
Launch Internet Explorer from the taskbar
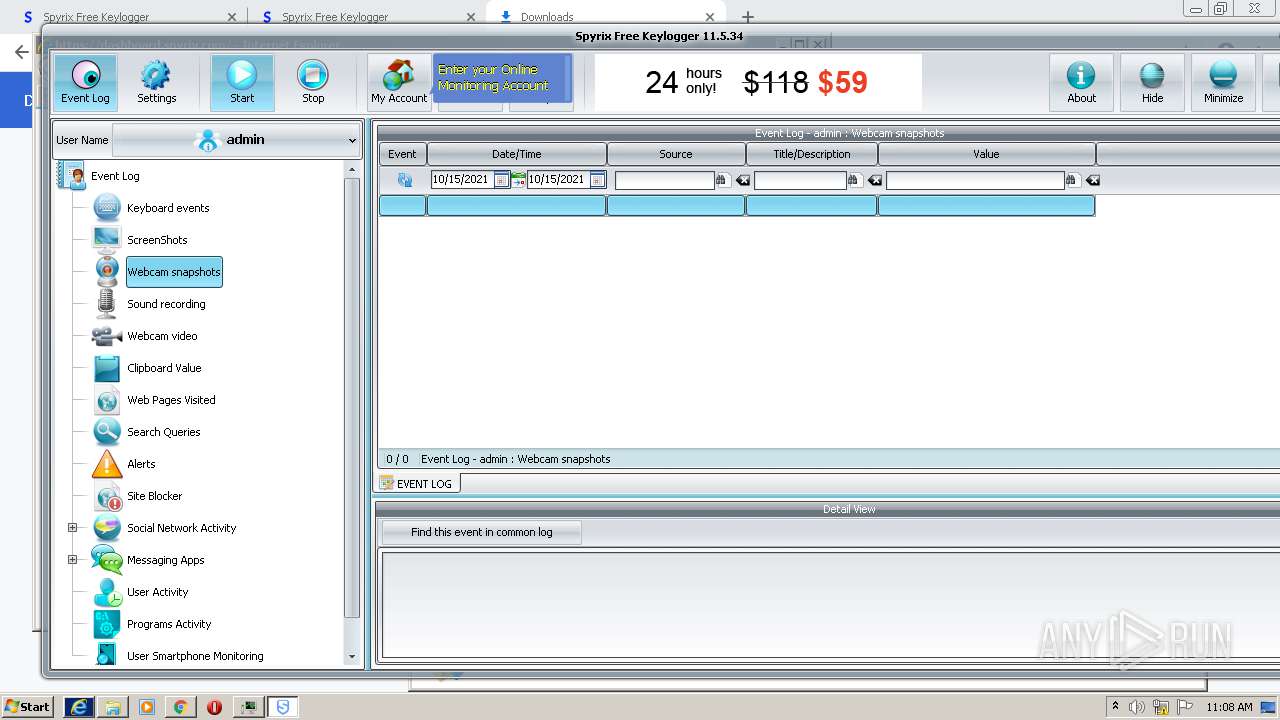pyautogui.click(x=79, y=707)
